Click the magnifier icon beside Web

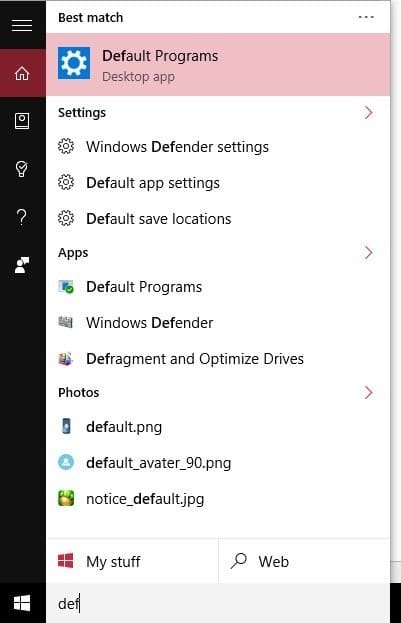pyautogui.click(x=239, y=561)
